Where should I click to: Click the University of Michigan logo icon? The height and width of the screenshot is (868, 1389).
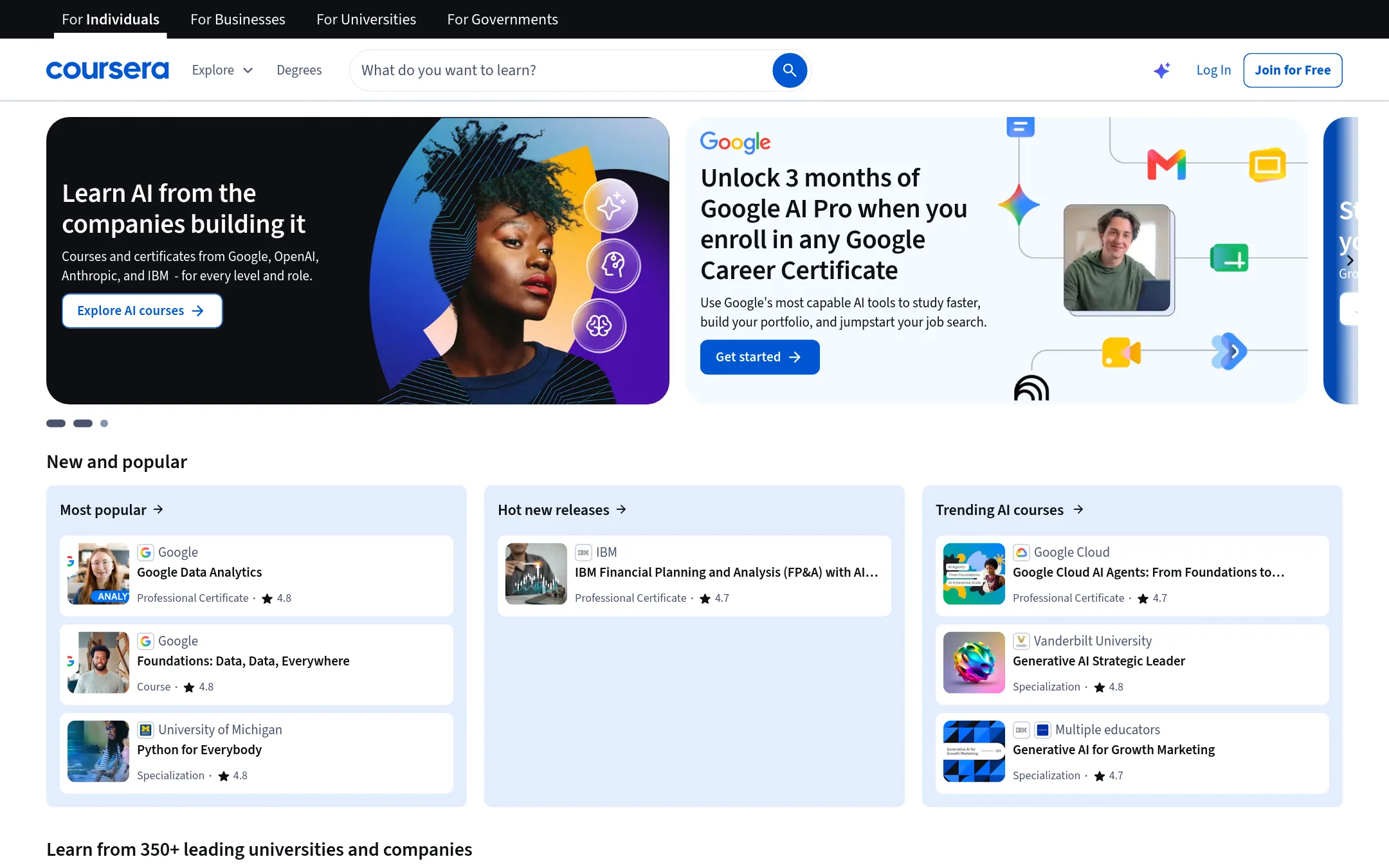click(146, 730)
